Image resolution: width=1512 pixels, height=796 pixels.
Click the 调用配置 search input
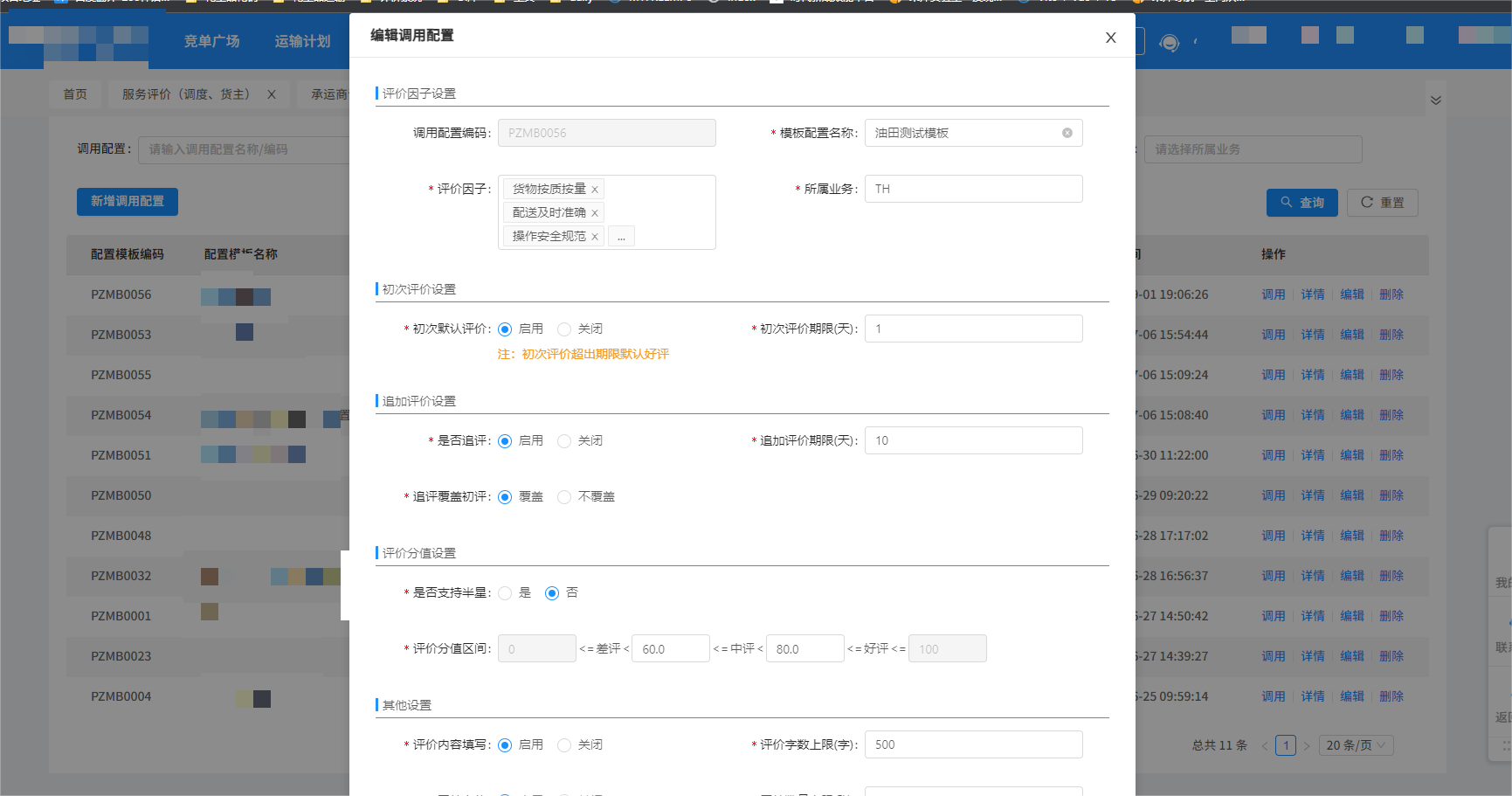coord(245,149)
